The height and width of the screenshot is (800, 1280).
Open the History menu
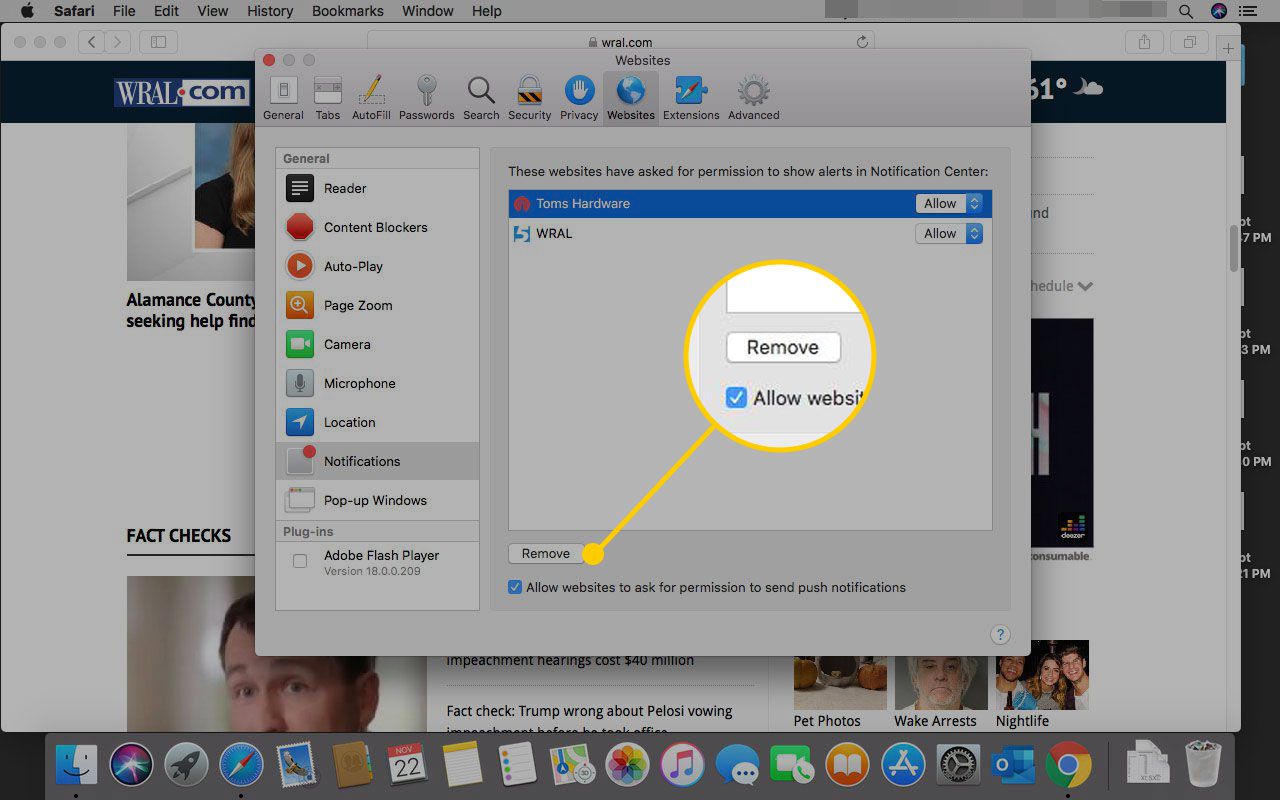pyautogui.click(x=269, y=11)
